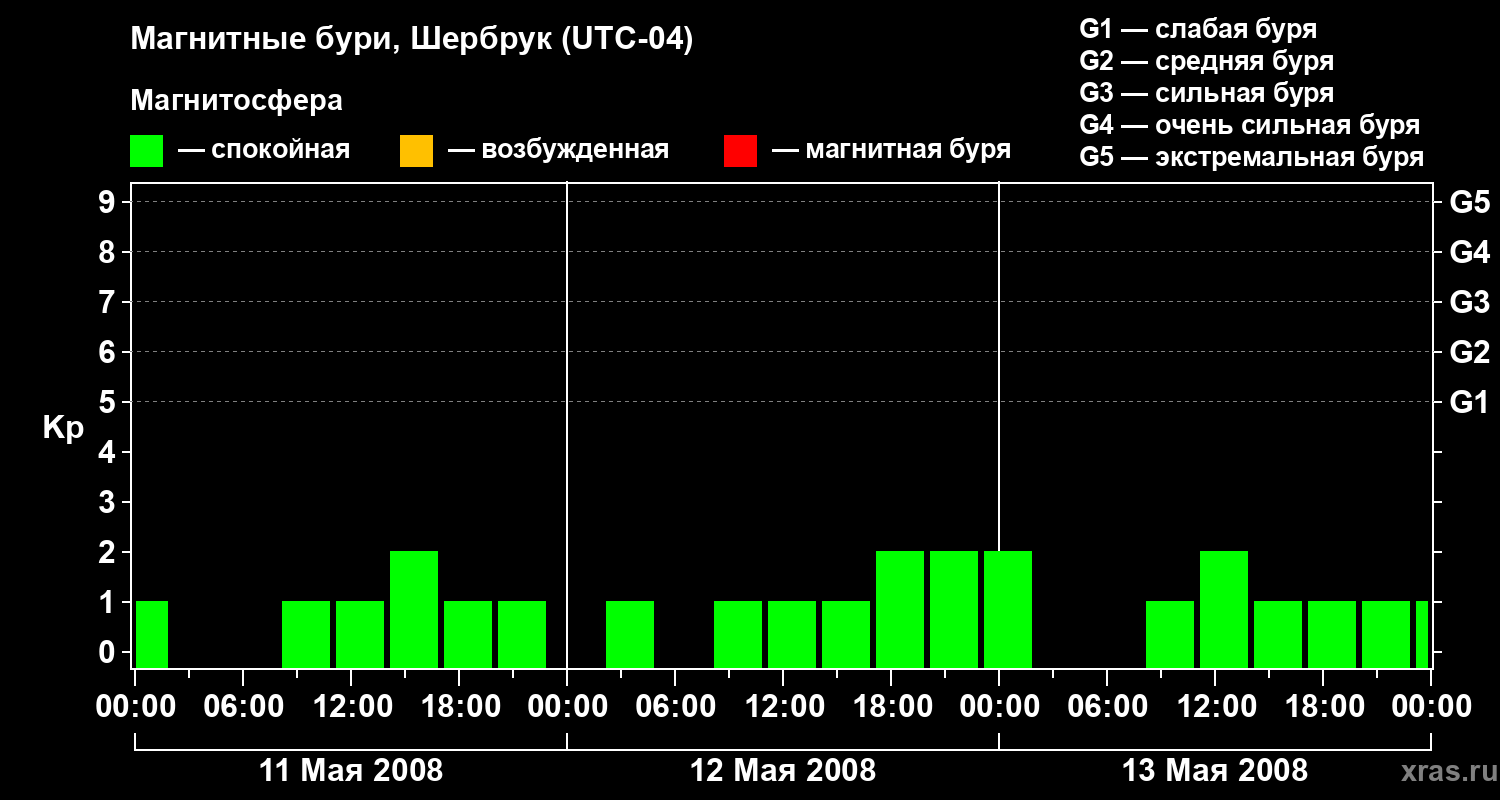This screenshot has width=1500, height=800.
Task: Click the '12:00' time label under 12 May
Action: pyautogui.click(x=783, y=707)
